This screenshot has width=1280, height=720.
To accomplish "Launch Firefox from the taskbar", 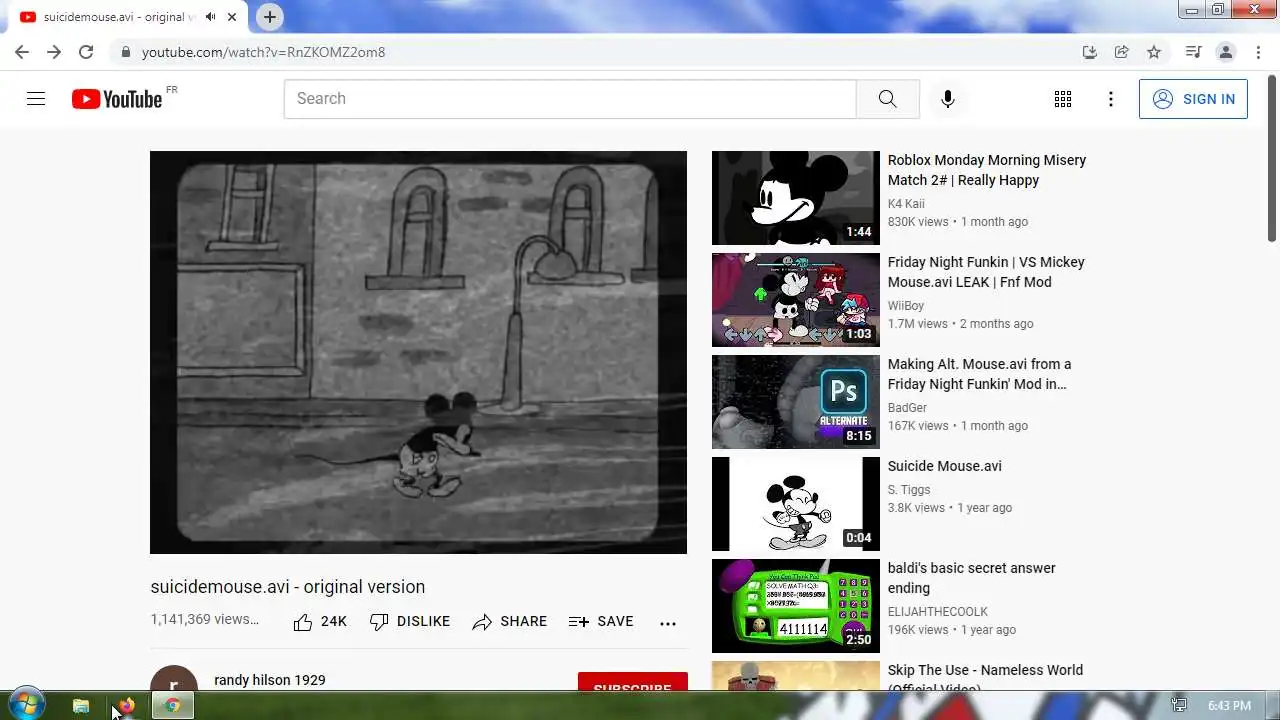I will click(x=126, y=706).
